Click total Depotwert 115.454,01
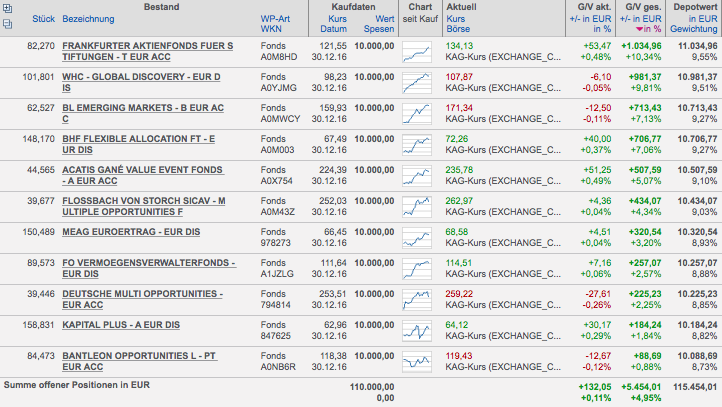Image resolution: width=722 pixels, height=407 pixels. tap(695, 387)
